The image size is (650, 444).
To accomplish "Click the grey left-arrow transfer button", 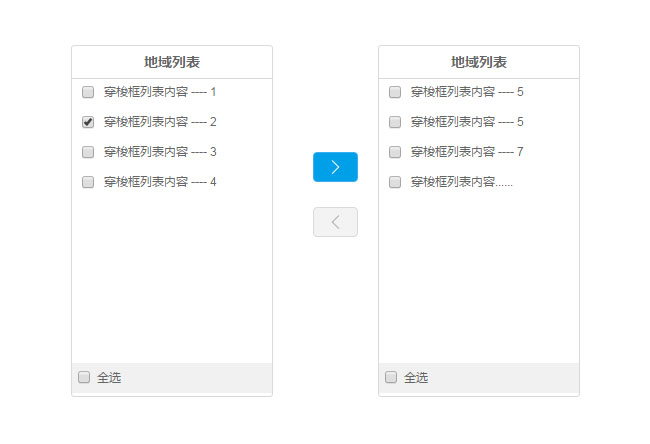I will click(335, 222).
